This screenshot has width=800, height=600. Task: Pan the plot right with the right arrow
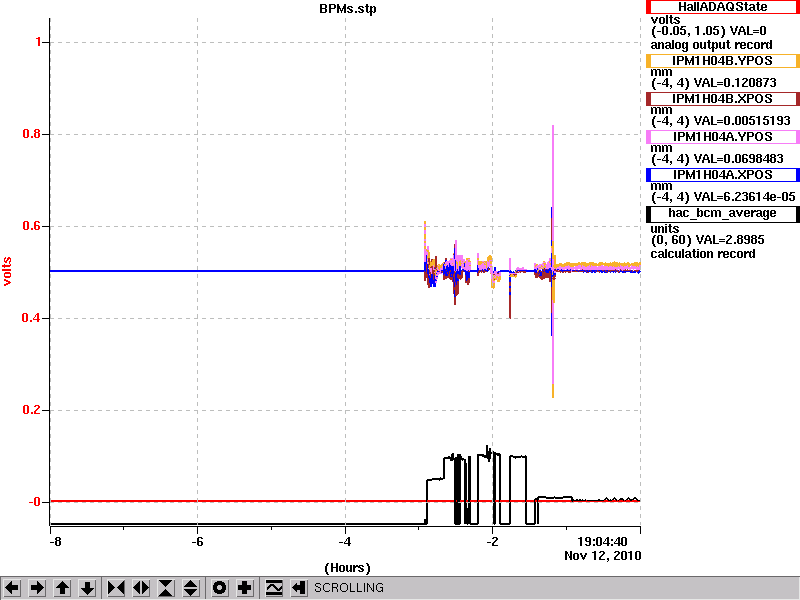(37, 588)
